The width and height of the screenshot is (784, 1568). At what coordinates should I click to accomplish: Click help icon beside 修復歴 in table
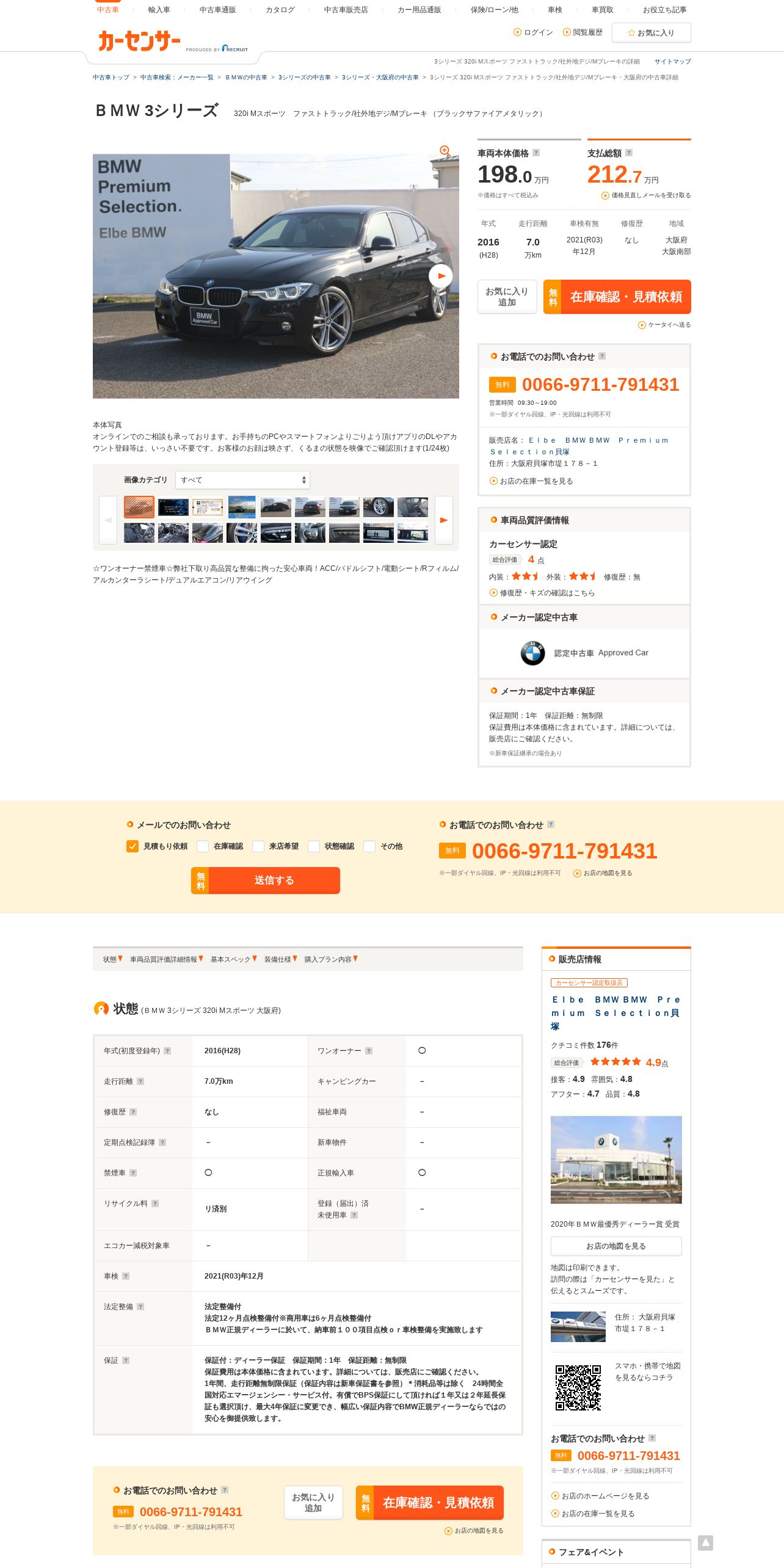tap(133, 1112)
